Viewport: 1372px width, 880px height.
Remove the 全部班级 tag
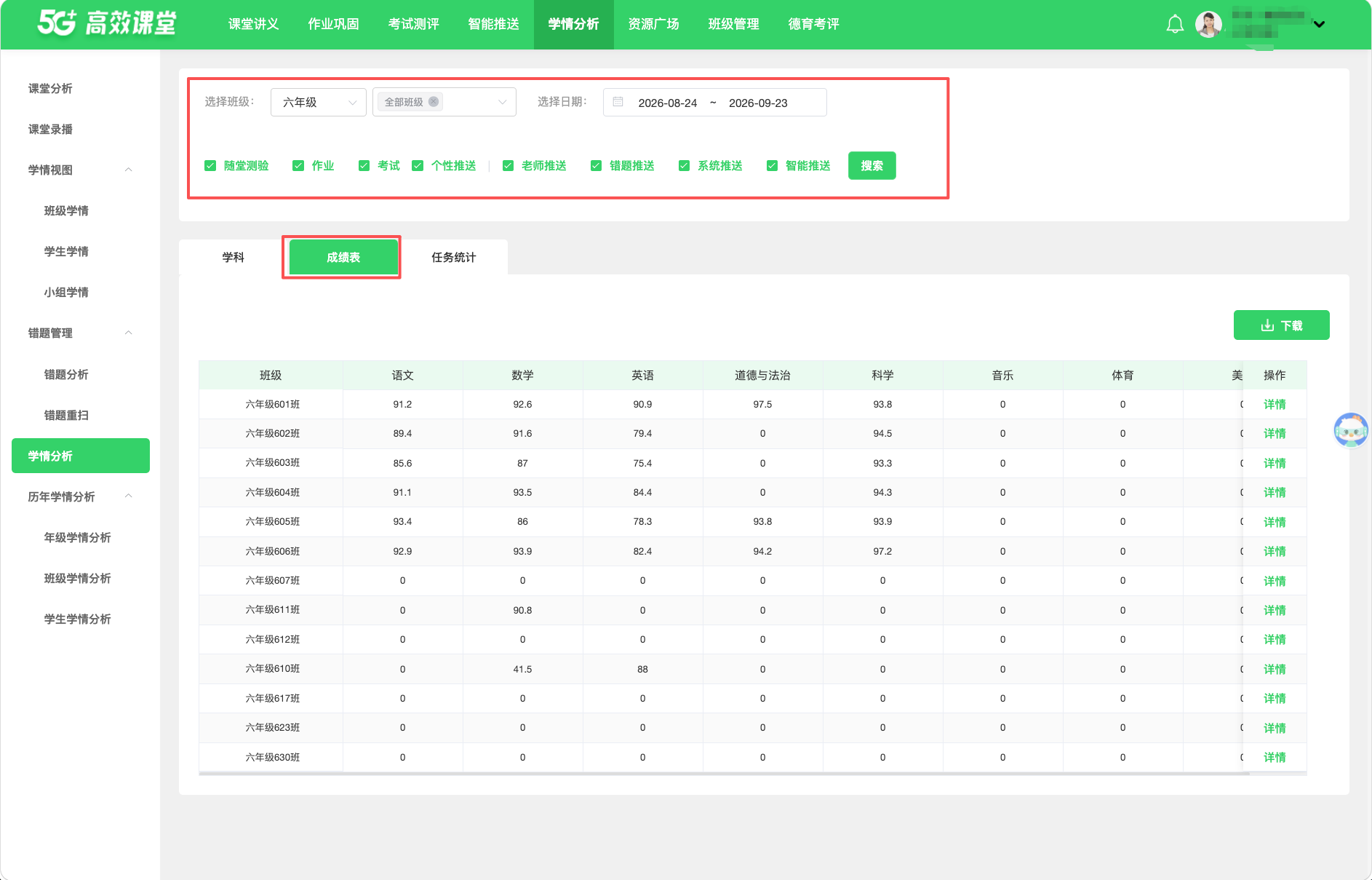click(x=434, y=102)
